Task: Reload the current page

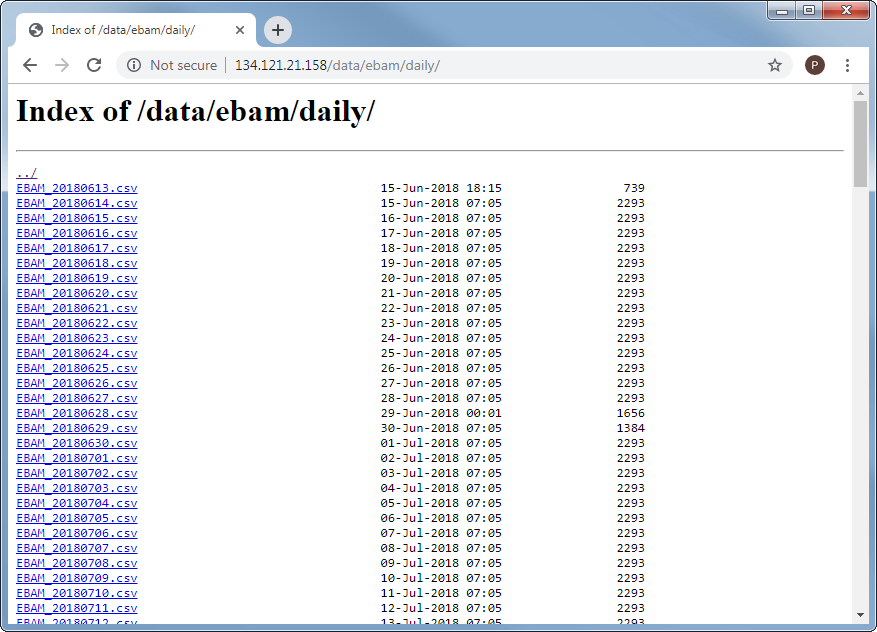Action: (94, 65)
